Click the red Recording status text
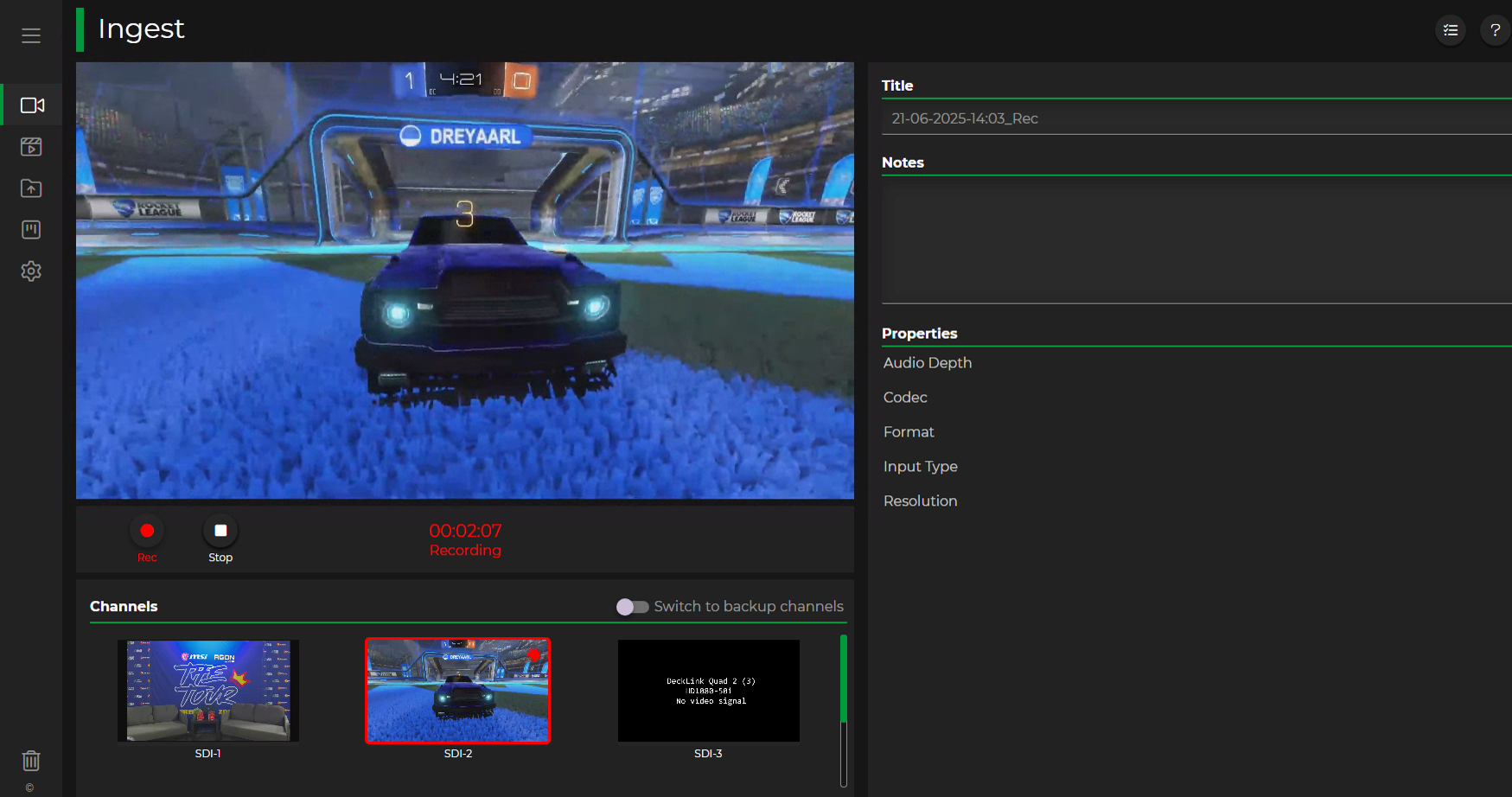The height and width of the screenshot is (797, 1512). click(x=465, y=551)
